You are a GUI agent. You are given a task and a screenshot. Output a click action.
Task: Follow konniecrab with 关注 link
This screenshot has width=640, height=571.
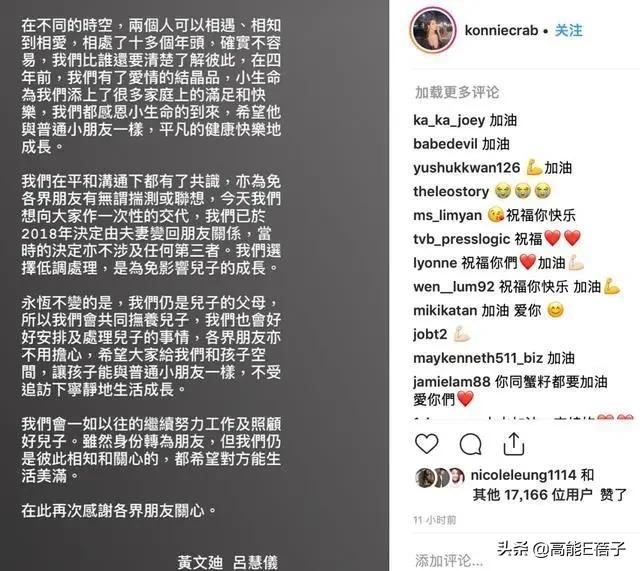click(569, 31)
